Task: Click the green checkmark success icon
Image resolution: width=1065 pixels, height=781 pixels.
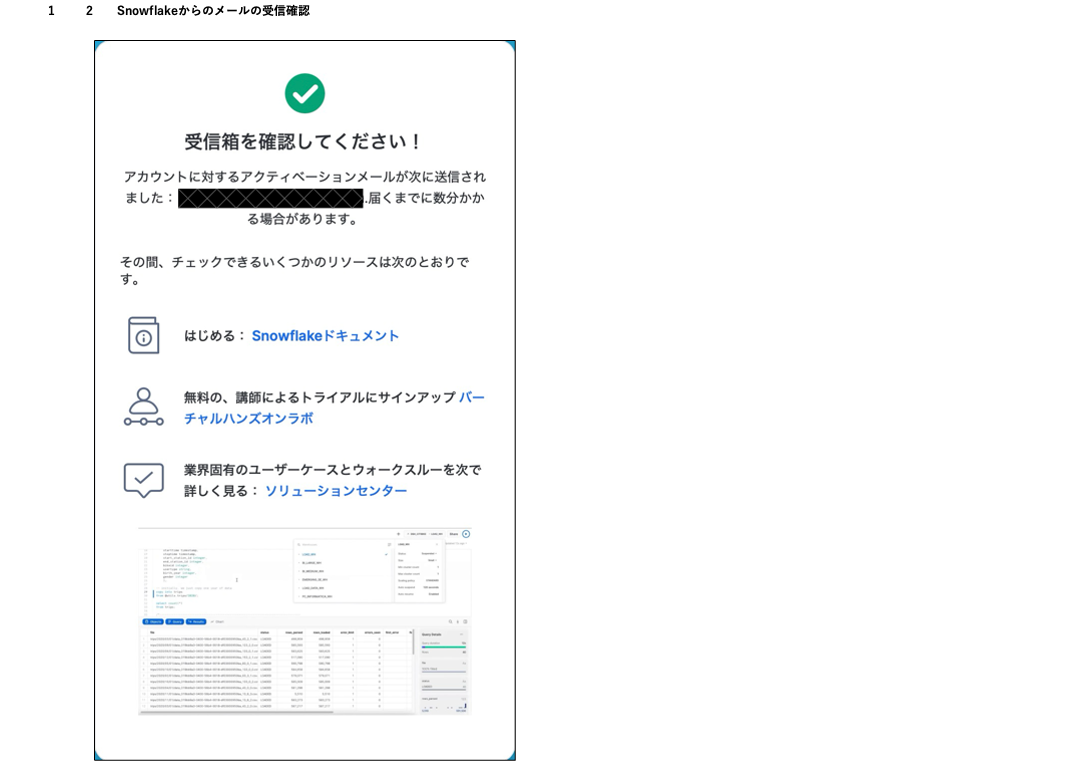Action: tap(304, 93)
